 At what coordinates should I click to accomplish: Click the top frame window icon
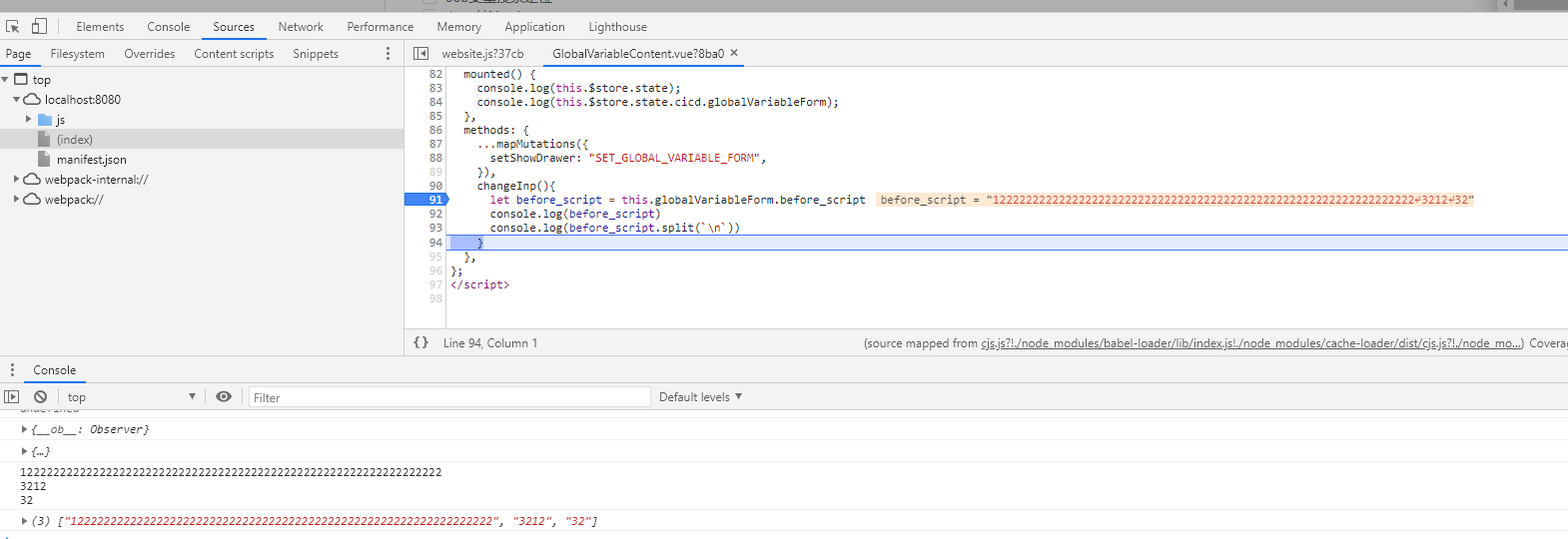pyautogui.click(x=20, y=79)
